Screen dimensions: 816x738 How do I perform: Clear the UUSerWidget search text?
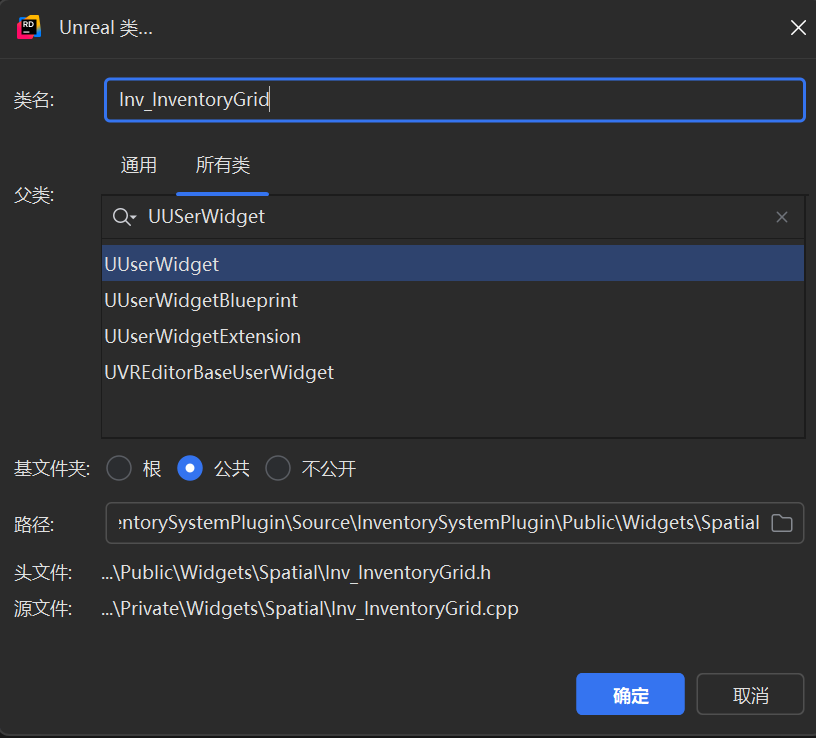(782, 217)
